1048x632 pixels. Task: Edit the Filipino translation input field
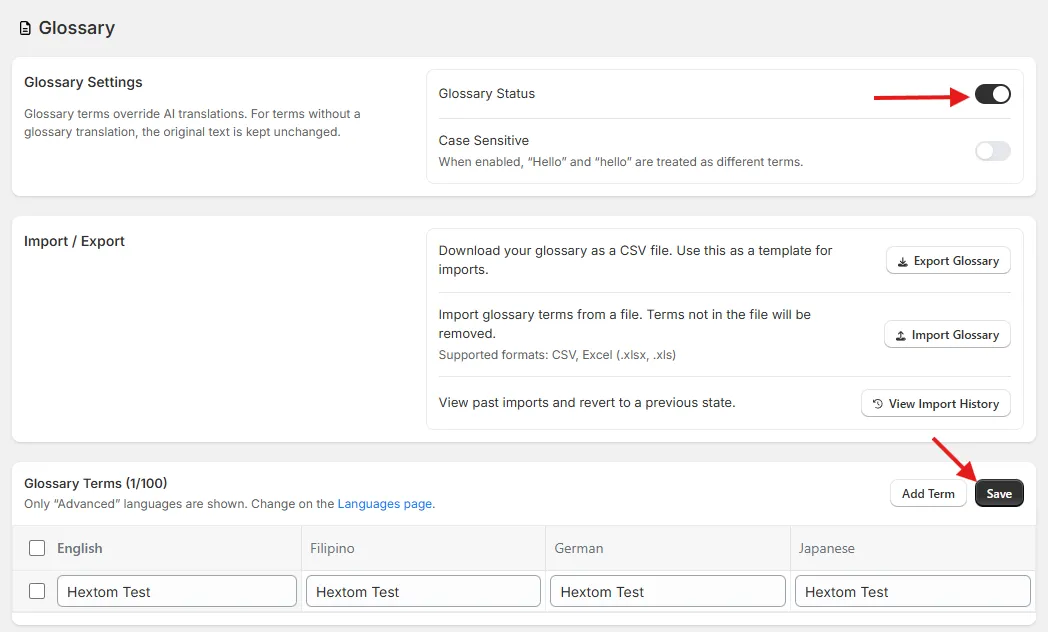[x=423, y=591]
